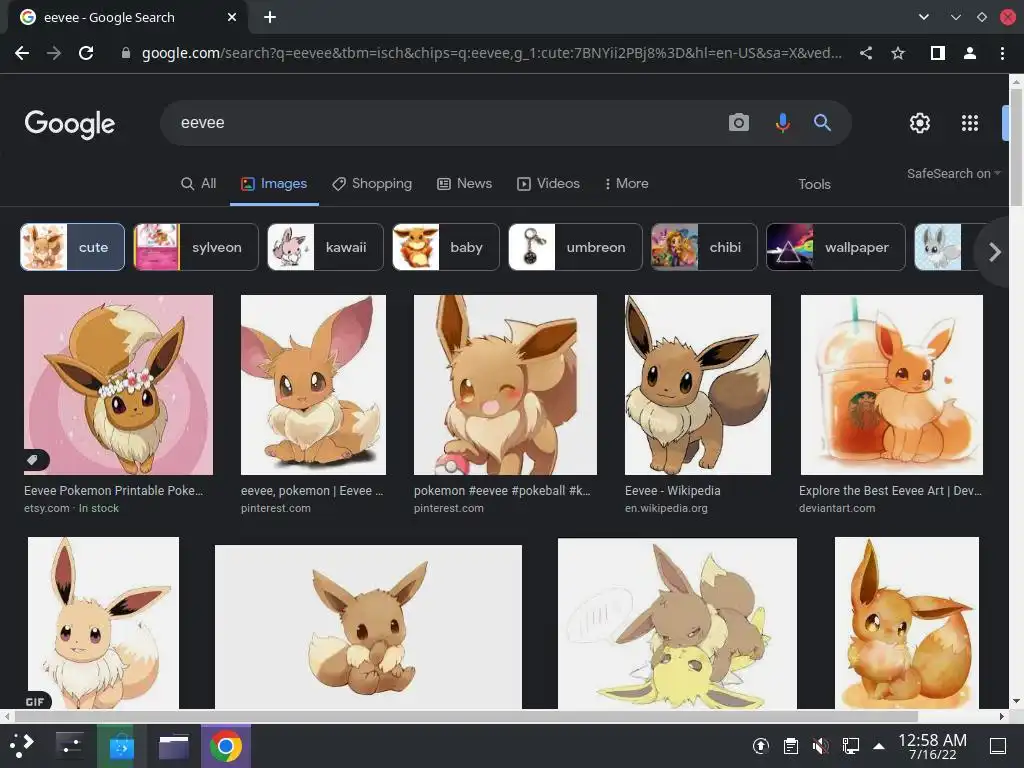Go back with the browser back arrow

(x=22, y=54)
